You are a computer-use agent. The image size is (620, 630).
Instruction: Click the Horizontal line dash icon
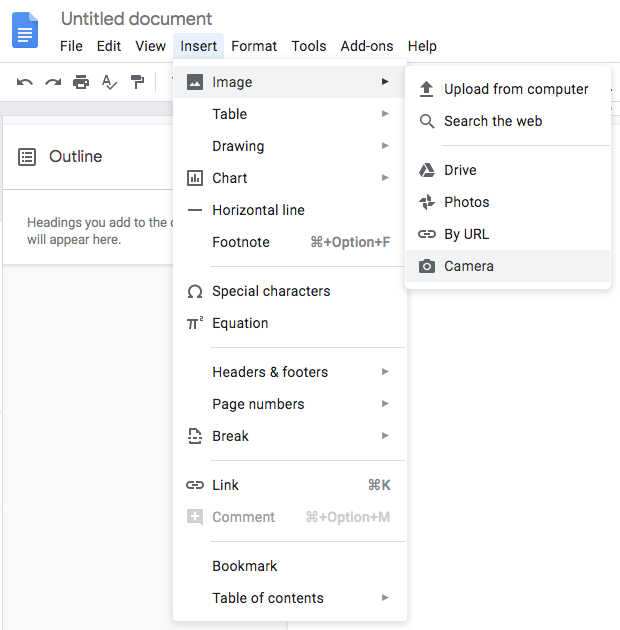(195, 210)
